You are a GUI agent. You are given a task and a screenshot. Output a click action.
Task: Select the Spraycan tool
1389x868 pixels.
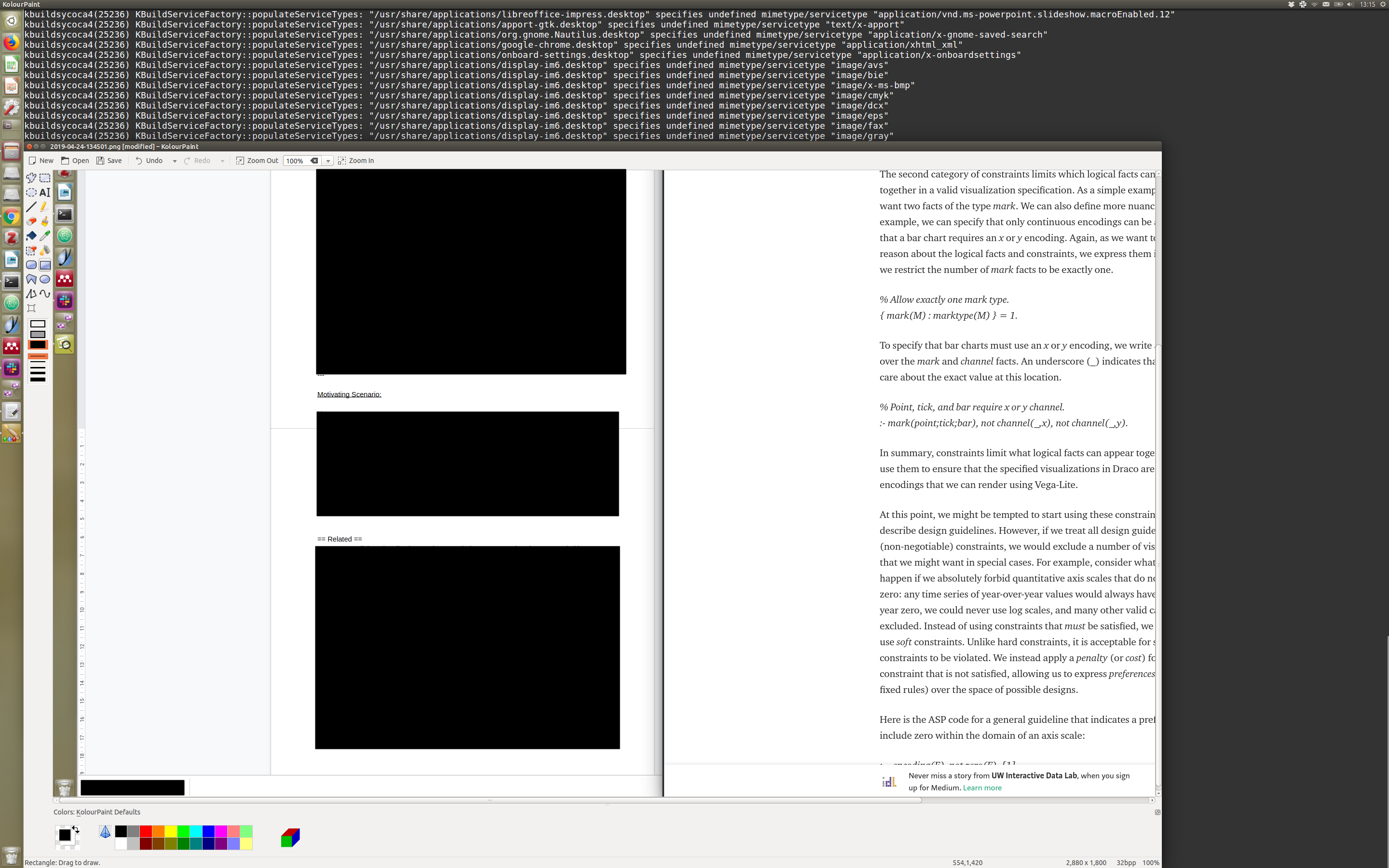45,250
